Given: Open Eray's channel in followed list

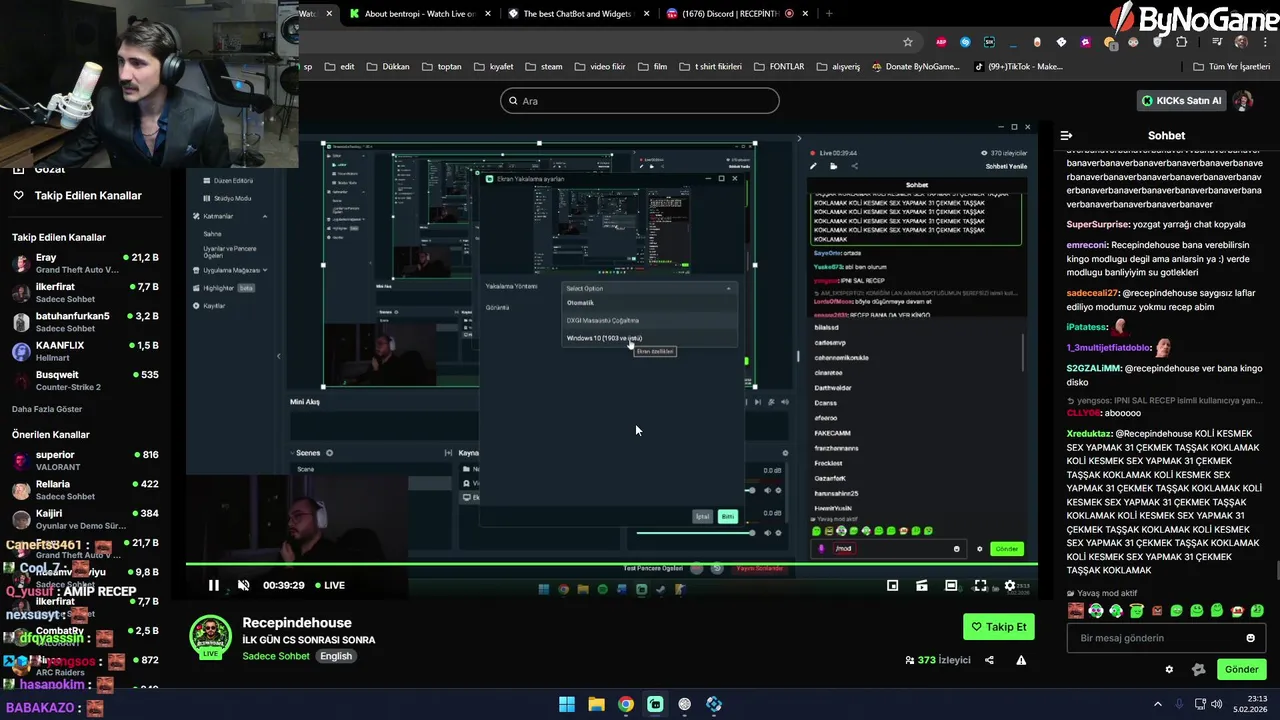Looking at the screenshot, I should tap(85, 263).
